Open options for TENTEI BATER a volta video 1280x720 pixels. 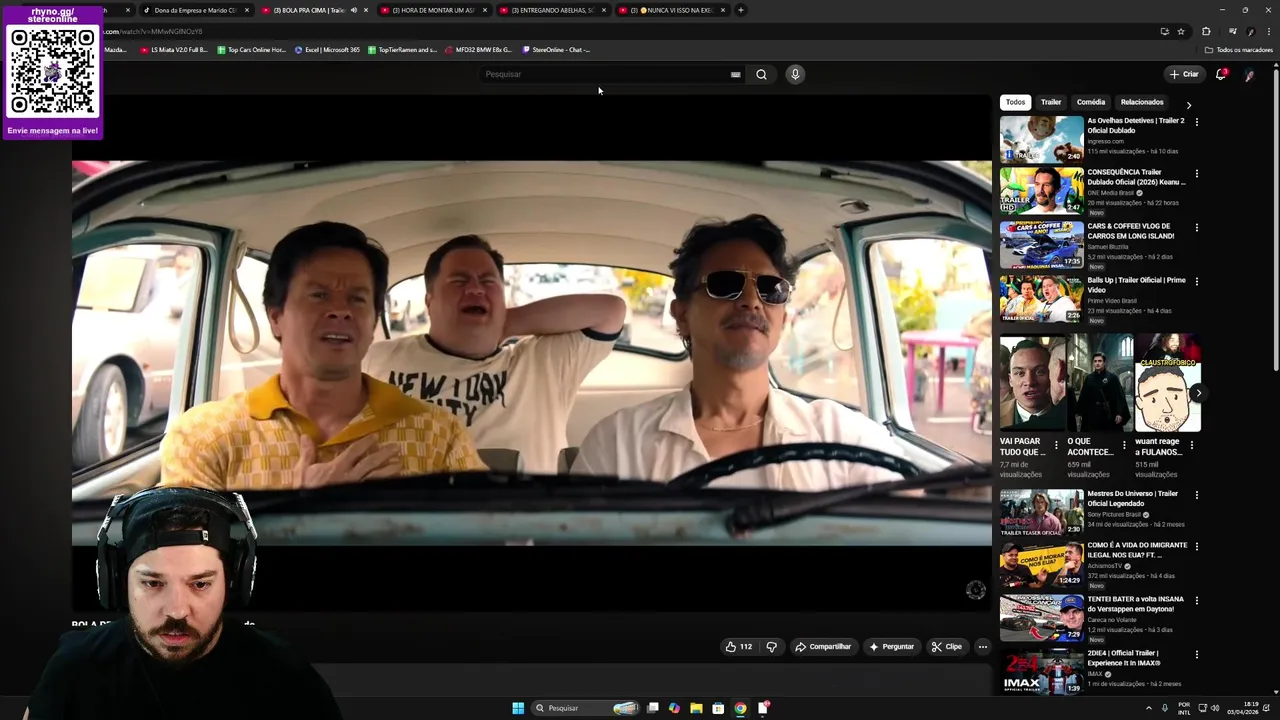tap(1196, 601)
